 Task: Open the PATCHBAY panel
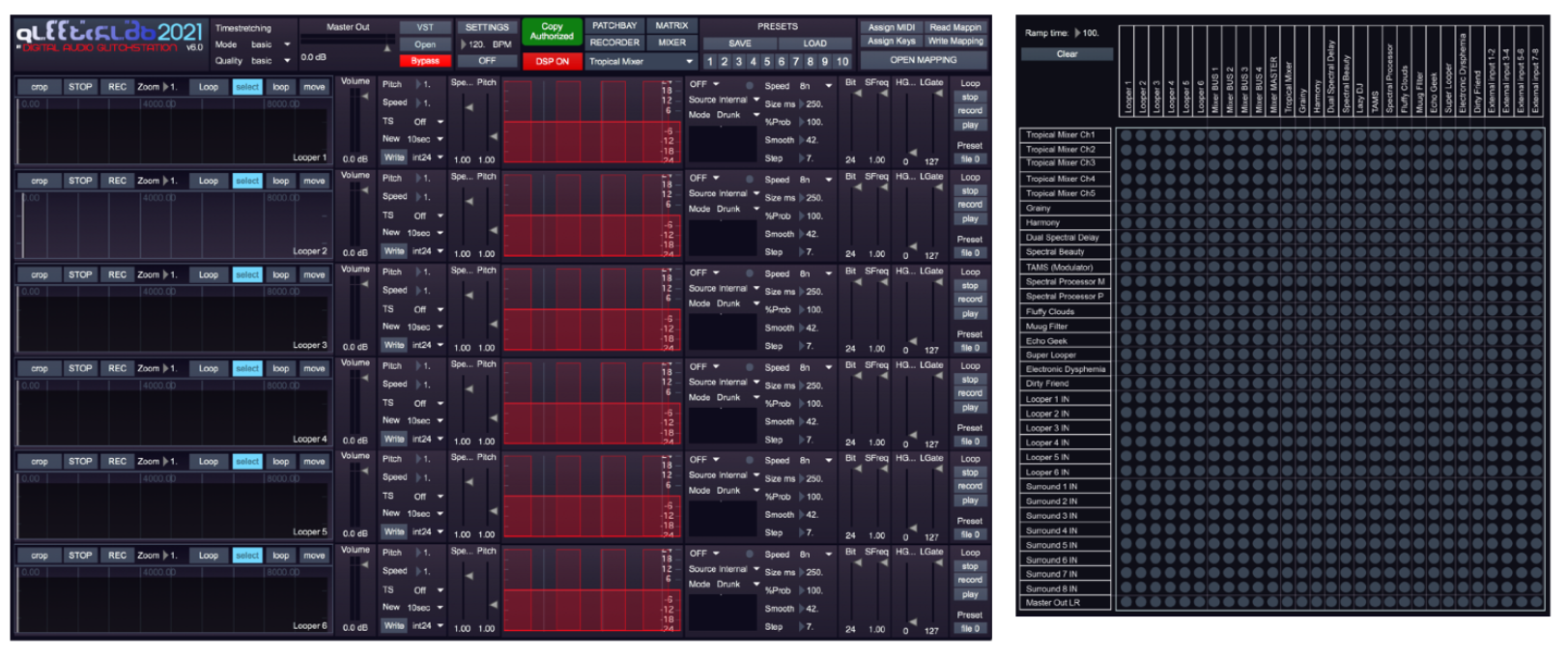(614, 26)
